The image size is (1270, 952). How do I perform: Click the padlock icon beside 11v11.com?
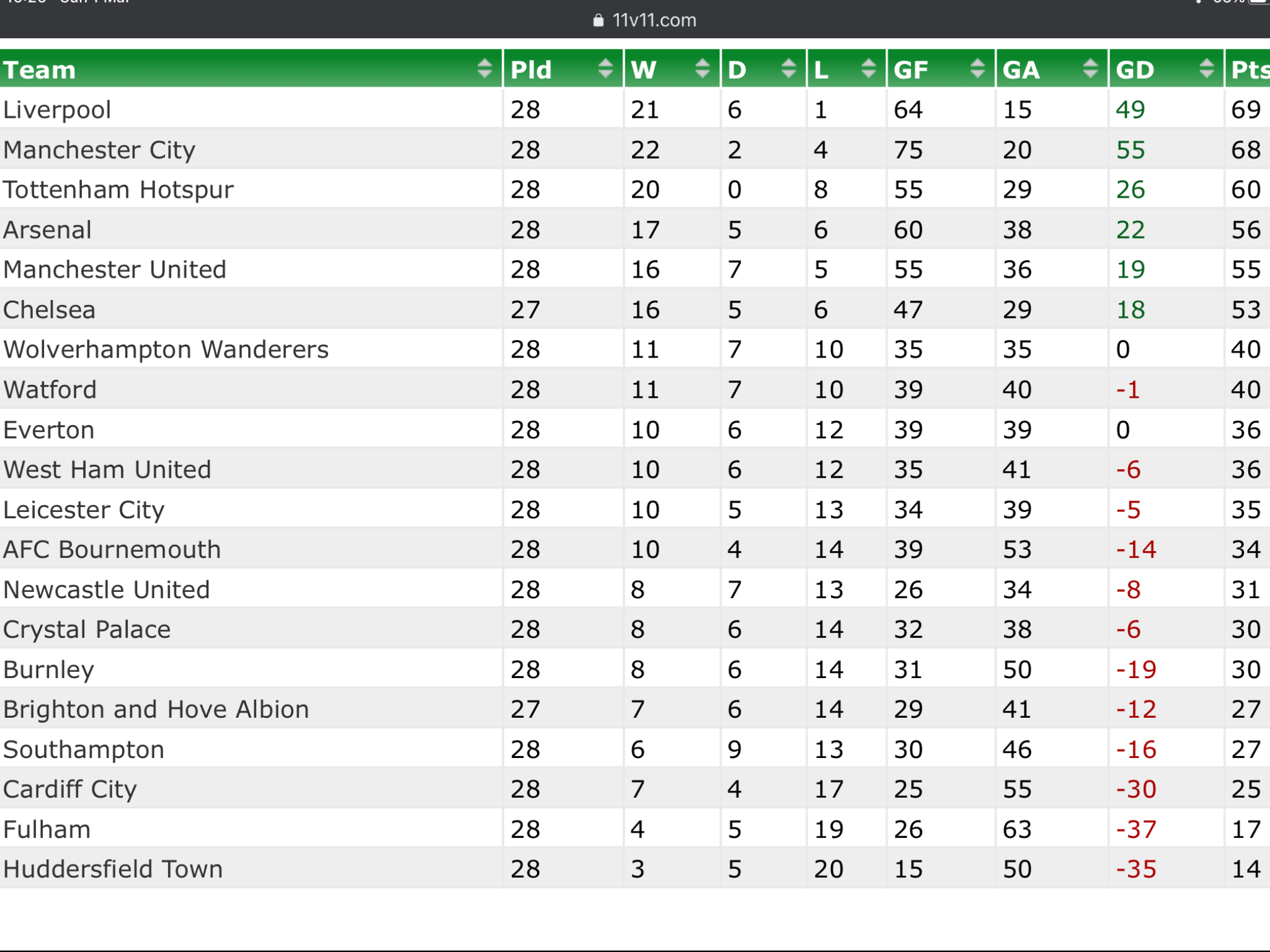pyautogui.click(x=598, y=20)
